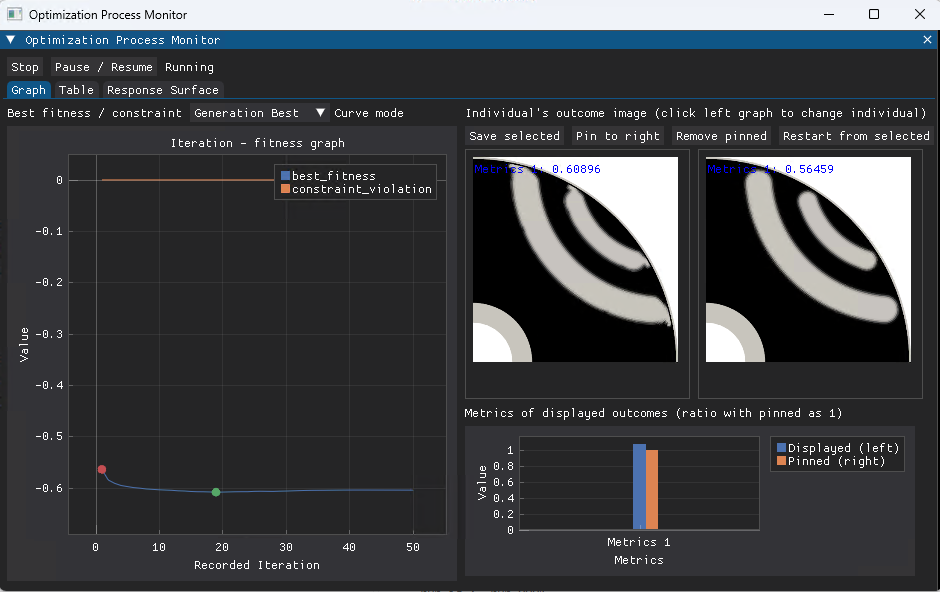Click the blue Displayed bar in metrics chart

pyautogui.click(x=639, y=487)
